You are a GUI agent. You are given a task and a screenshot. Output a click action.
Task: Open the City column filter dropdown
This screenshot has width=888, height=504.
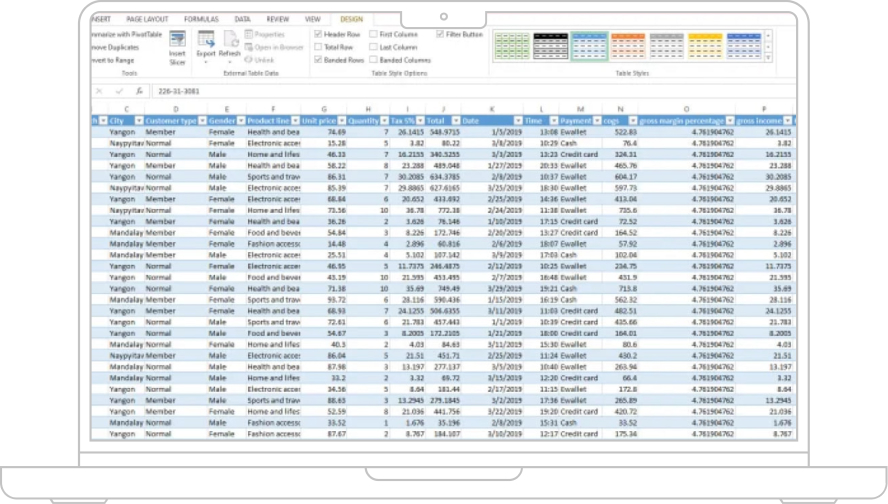click(x=138, y=121)
